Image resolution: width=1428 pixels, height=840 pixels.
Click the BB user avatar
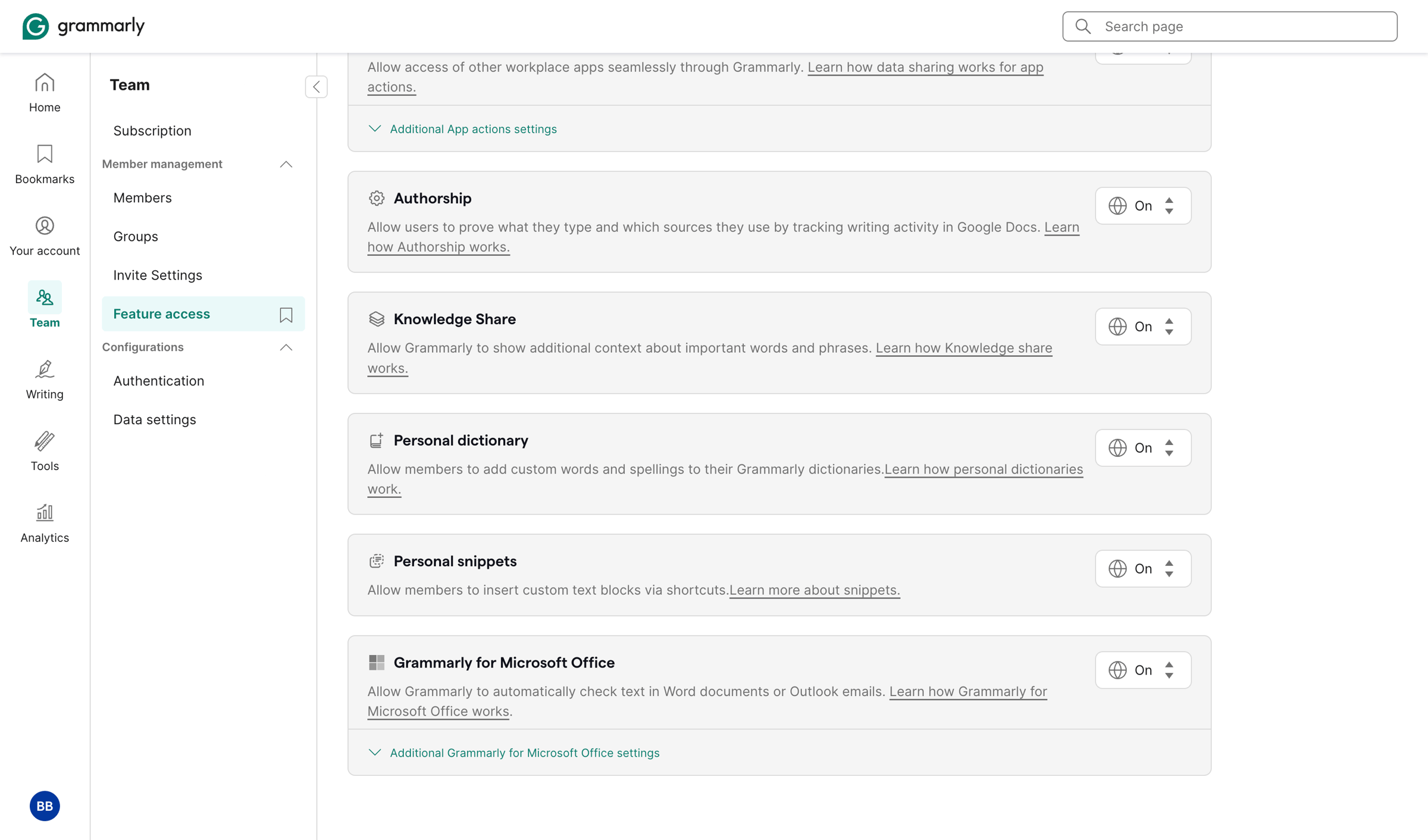[x=45, y=806]
